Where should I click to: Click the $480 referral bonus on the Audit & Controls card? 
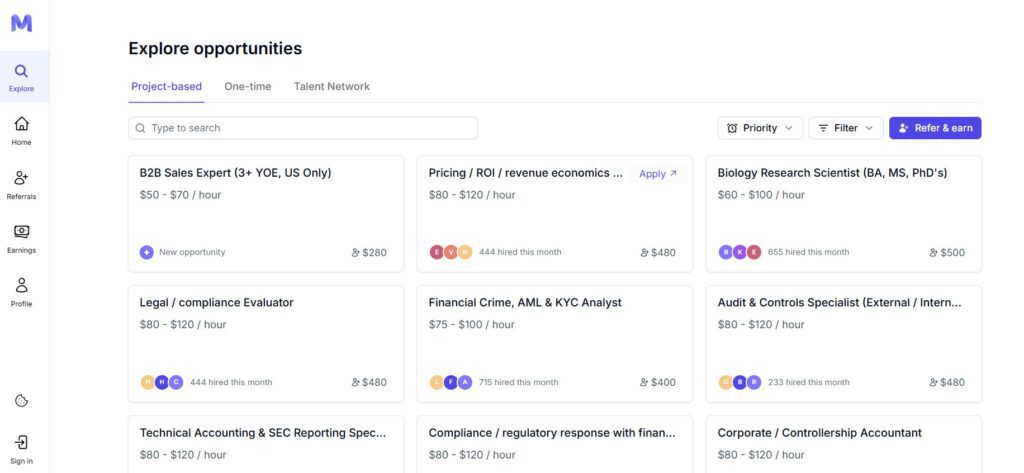pos(947,382)
